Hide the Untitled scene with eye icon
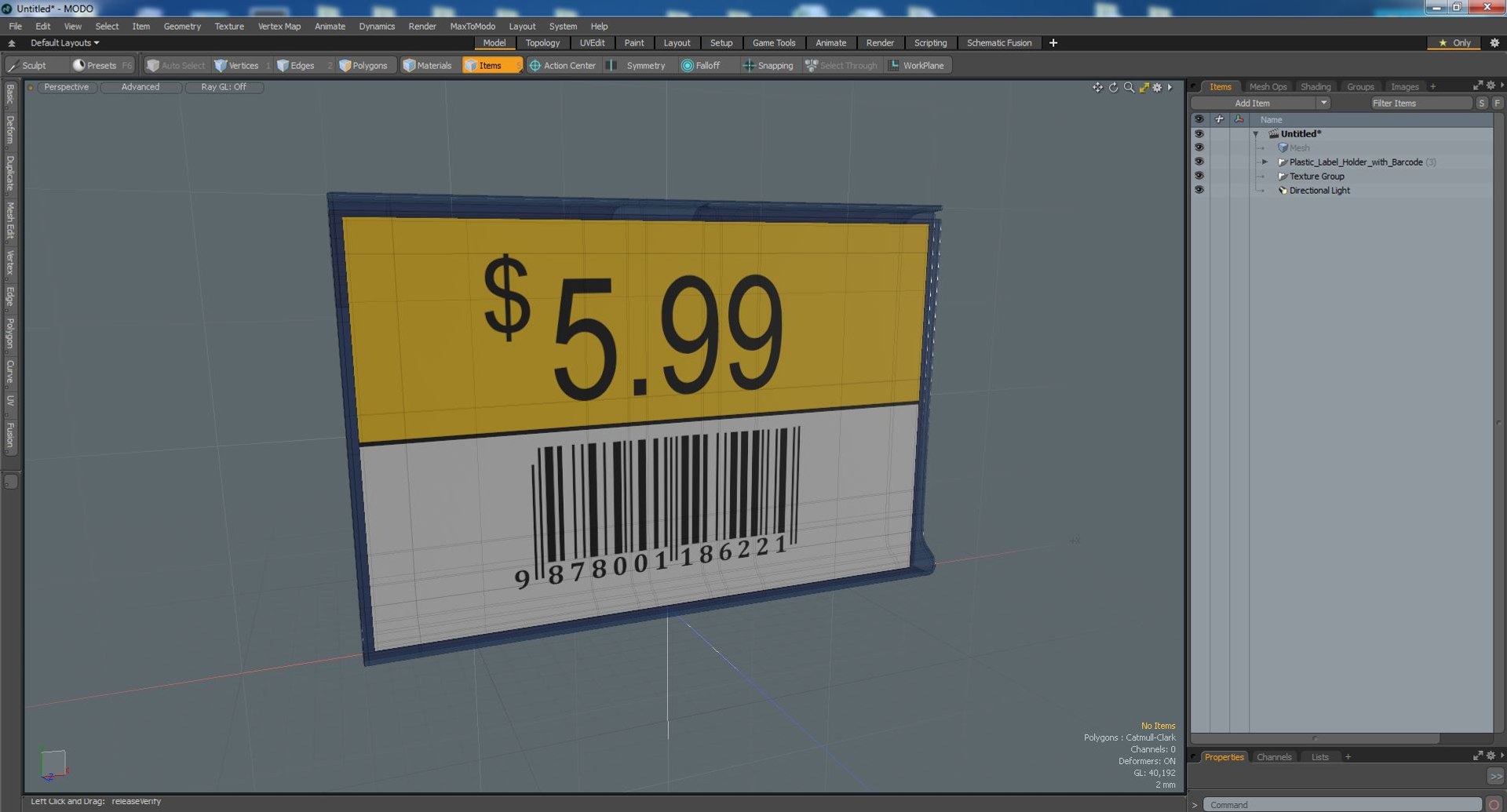Image resolution: width=1507 pixels, height=812 pixels. pos(1199,133)
